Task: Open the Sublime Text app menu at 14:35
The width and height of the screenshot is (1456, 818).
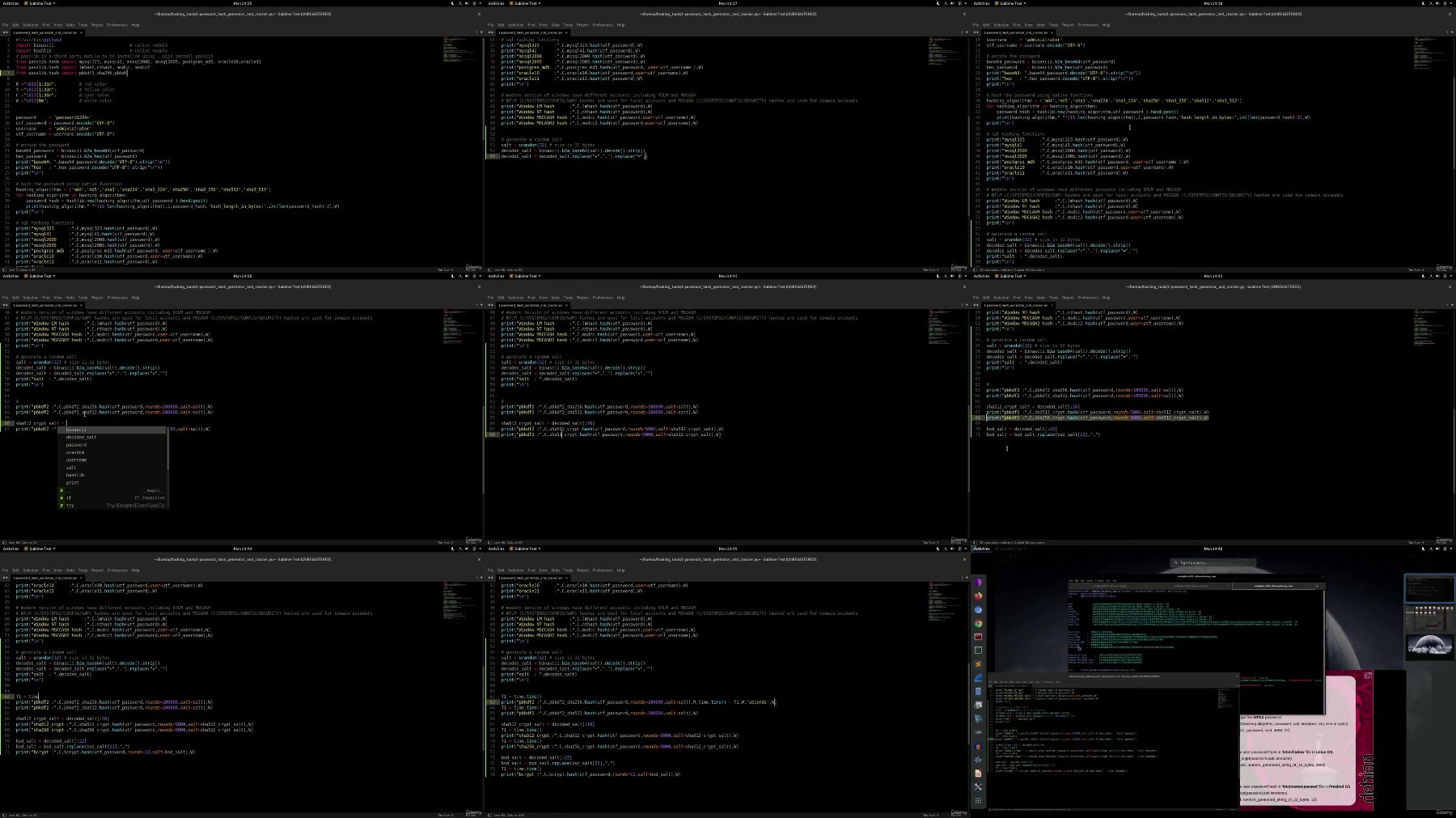Action: (x=40, y=3)
